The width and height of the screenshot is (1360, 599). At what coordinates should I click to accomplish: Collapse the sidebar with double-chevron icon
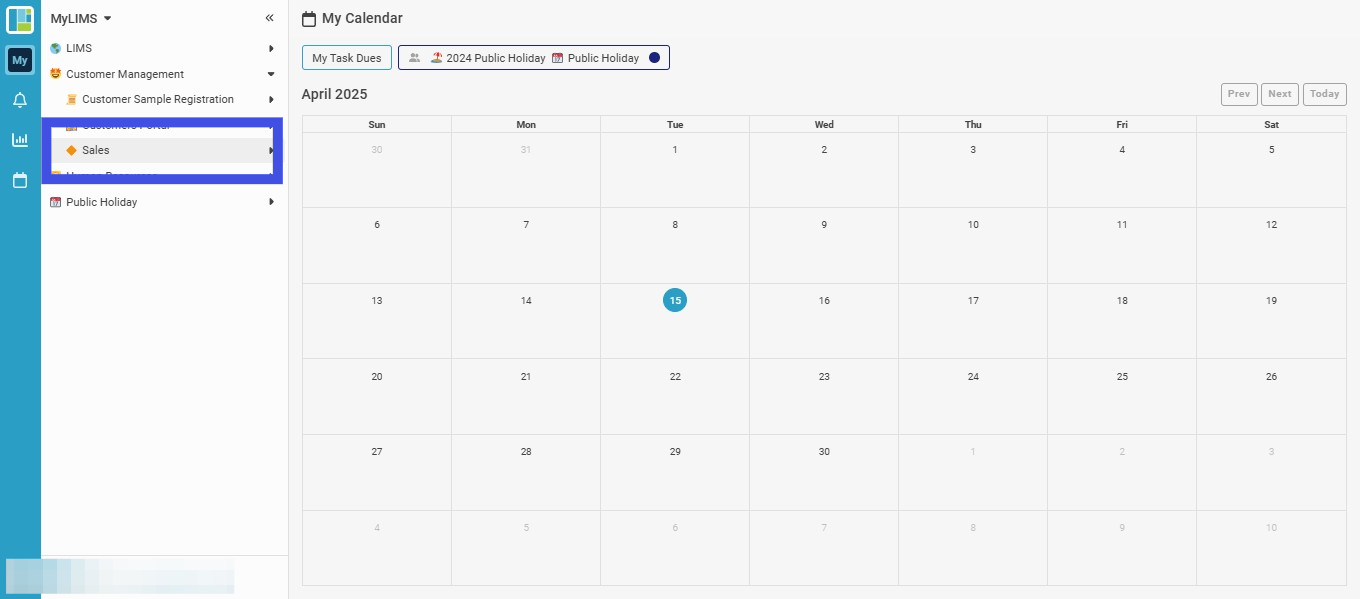(269, 18)
